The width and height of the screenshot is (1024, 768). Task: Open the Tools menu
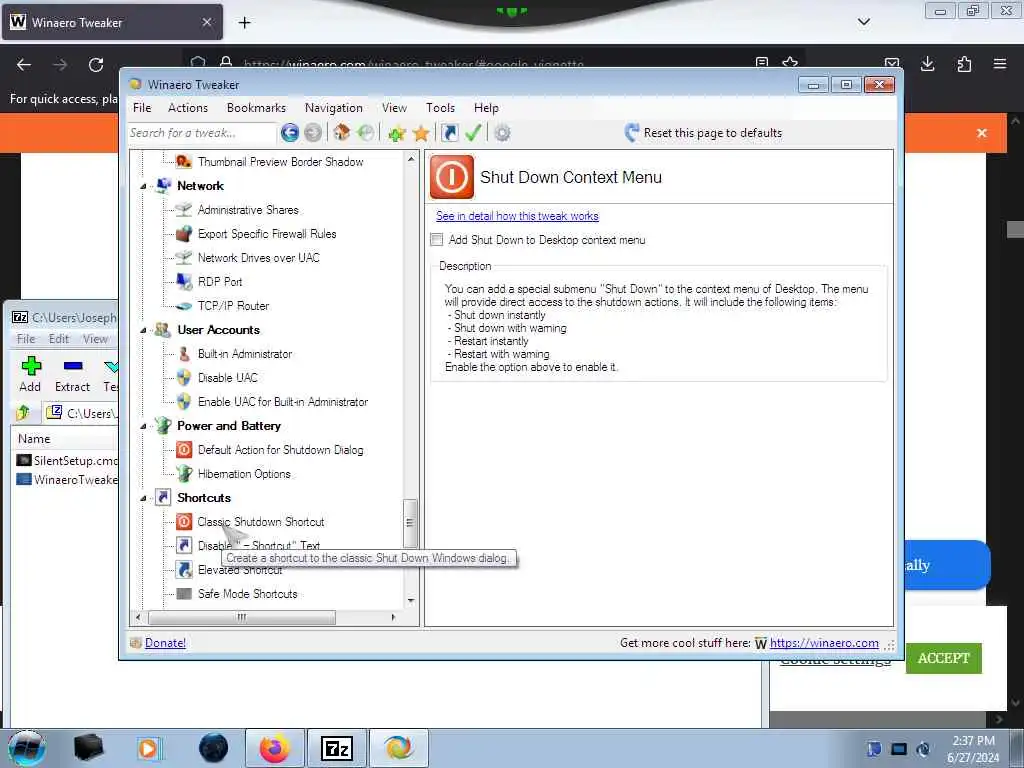tap(441, 108)
